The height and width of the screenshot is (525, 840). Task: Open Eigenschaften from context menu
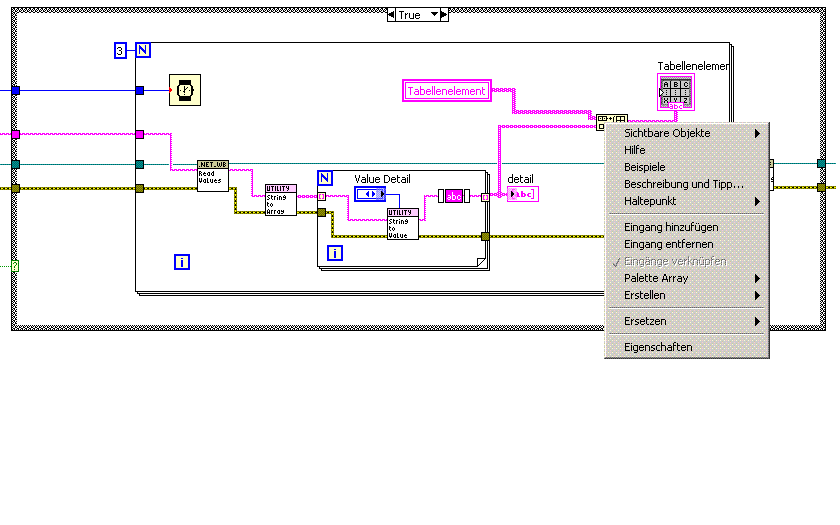point(687,348)
